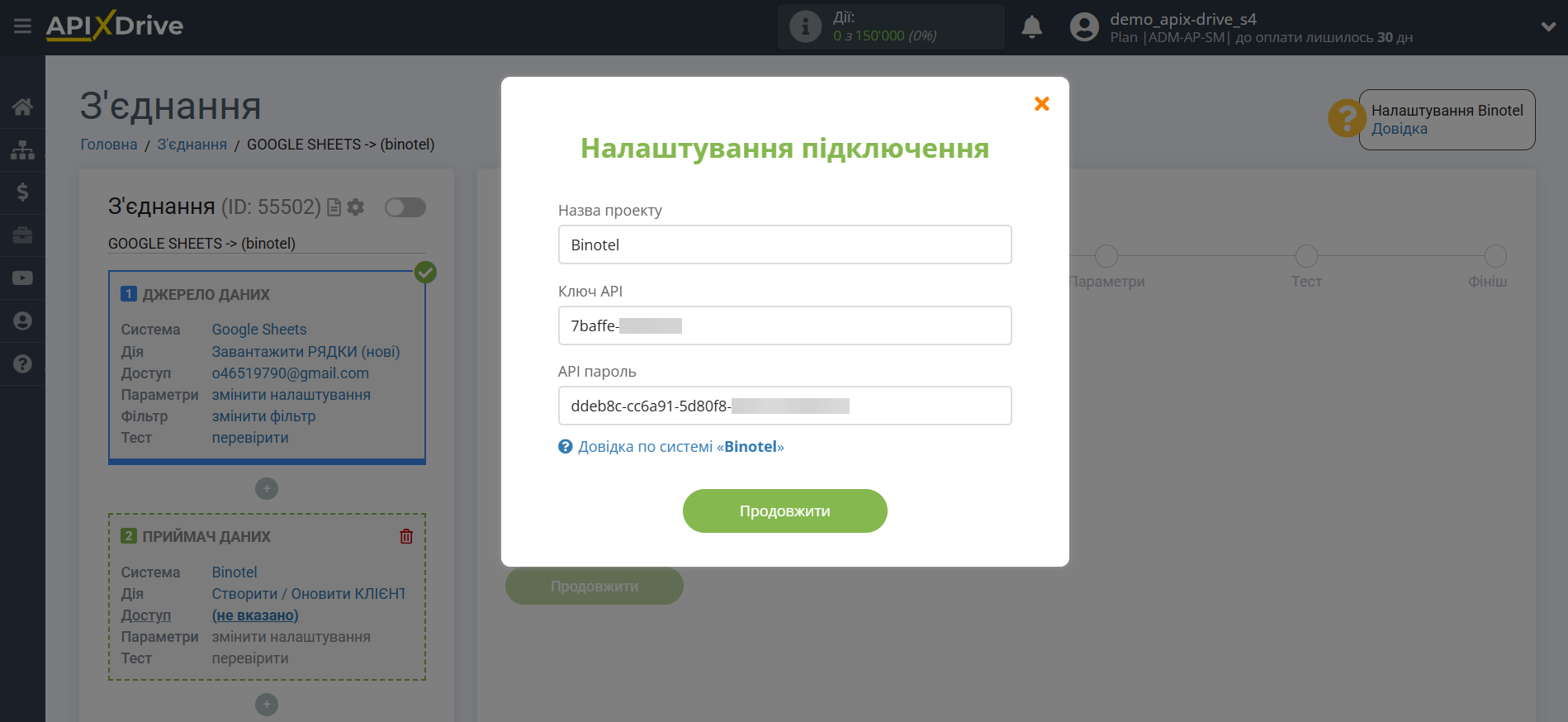
Task: Open the connections sitemap icon in the sidebar
Action: click(x=22, y=150)
